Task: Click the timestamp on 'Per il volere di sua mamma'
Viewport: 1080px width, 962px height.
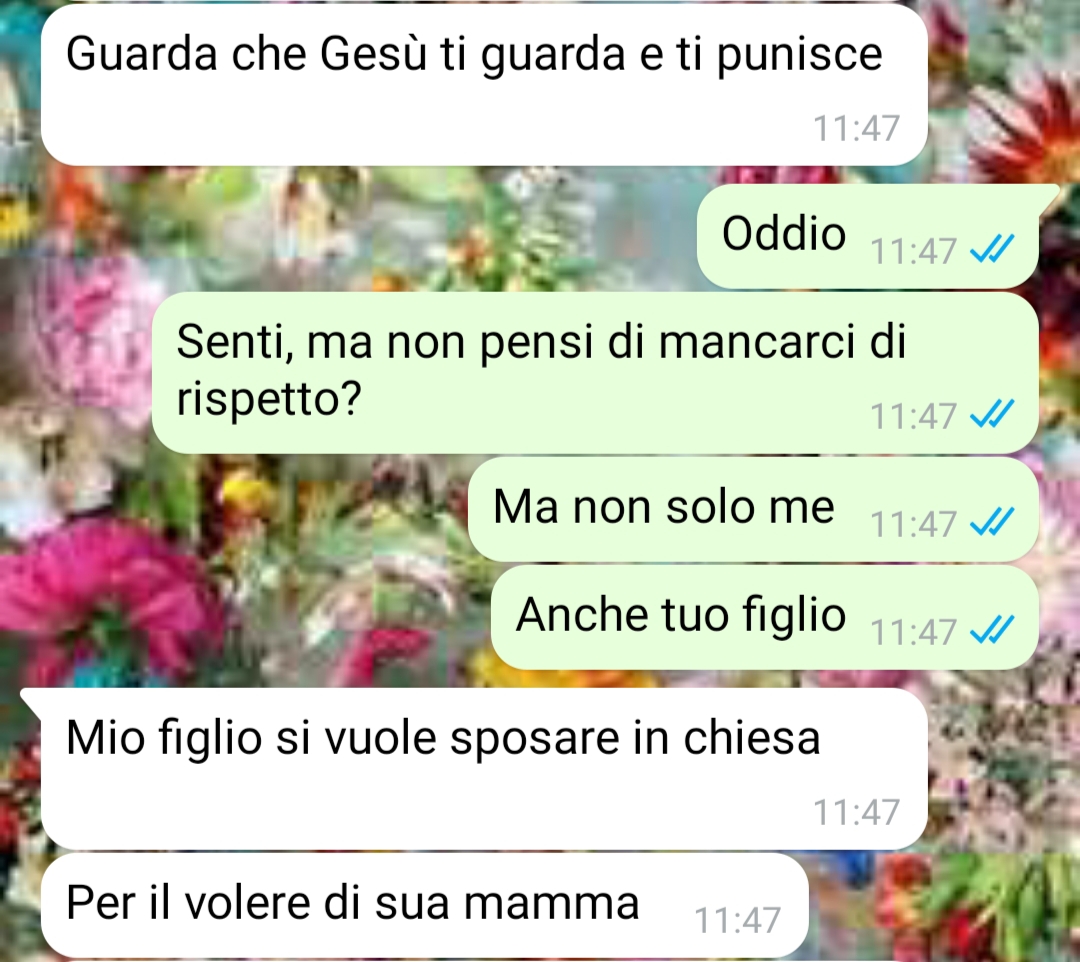Action: 737,920
